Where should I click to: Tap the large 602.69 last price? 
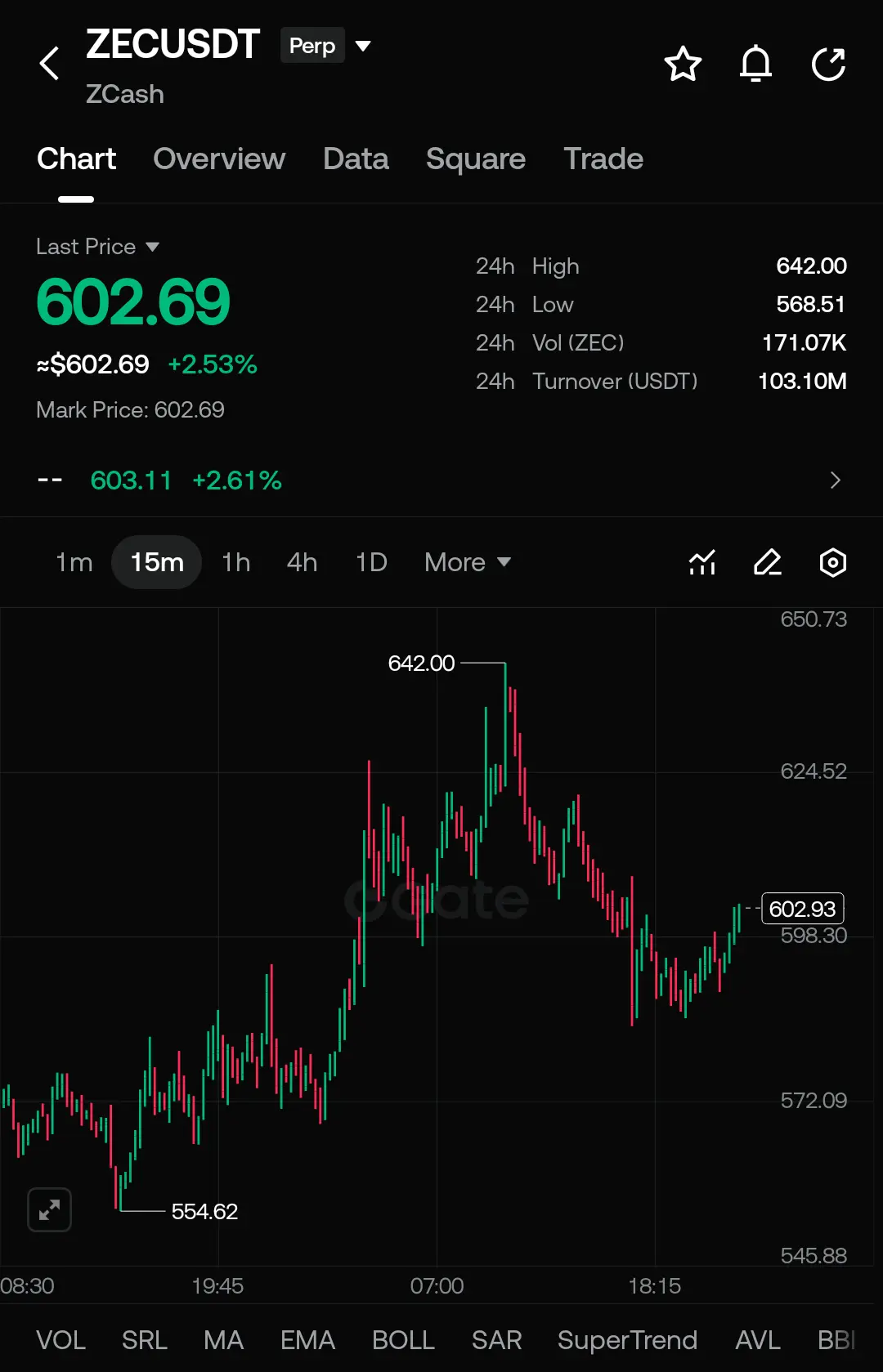coord(133,302)
